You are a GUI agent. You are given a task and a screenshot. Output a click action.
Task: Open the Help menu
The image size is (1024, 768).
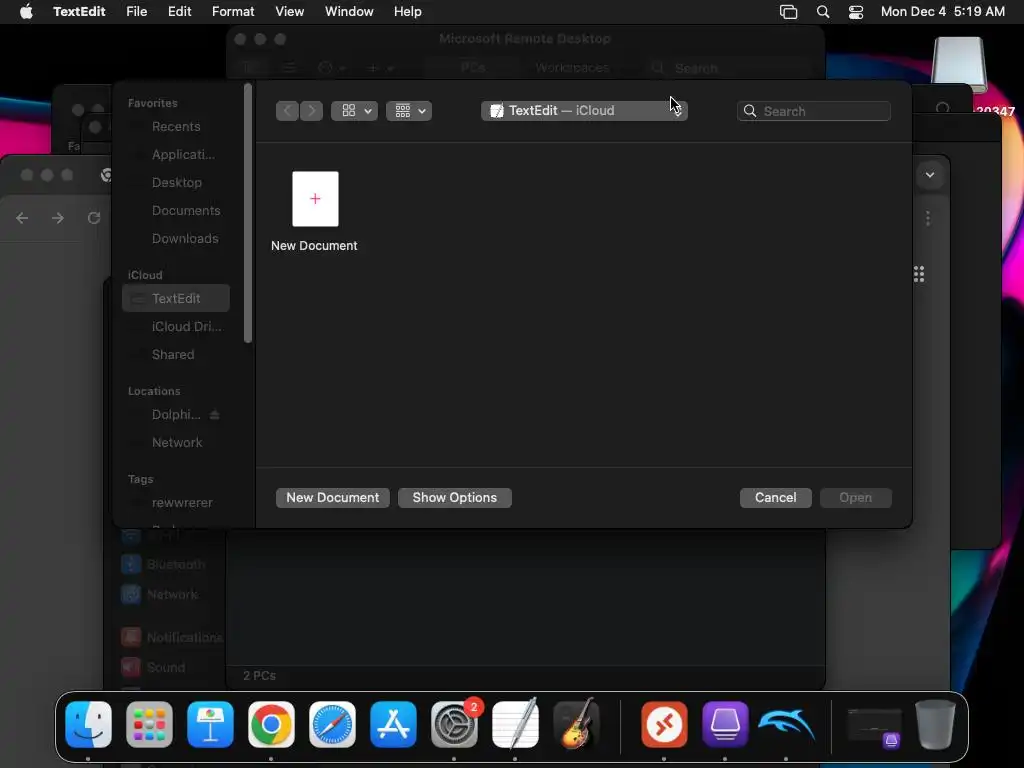[408, 12]
